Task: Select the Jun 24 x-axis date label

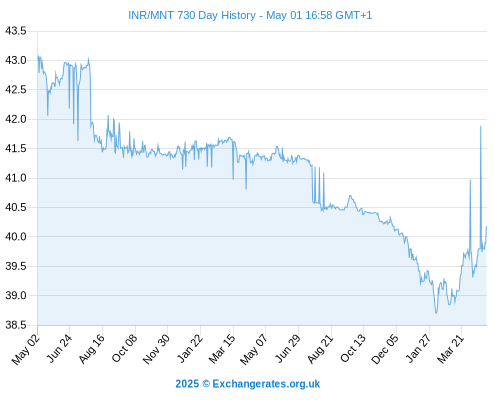Action: pos(59,349)
